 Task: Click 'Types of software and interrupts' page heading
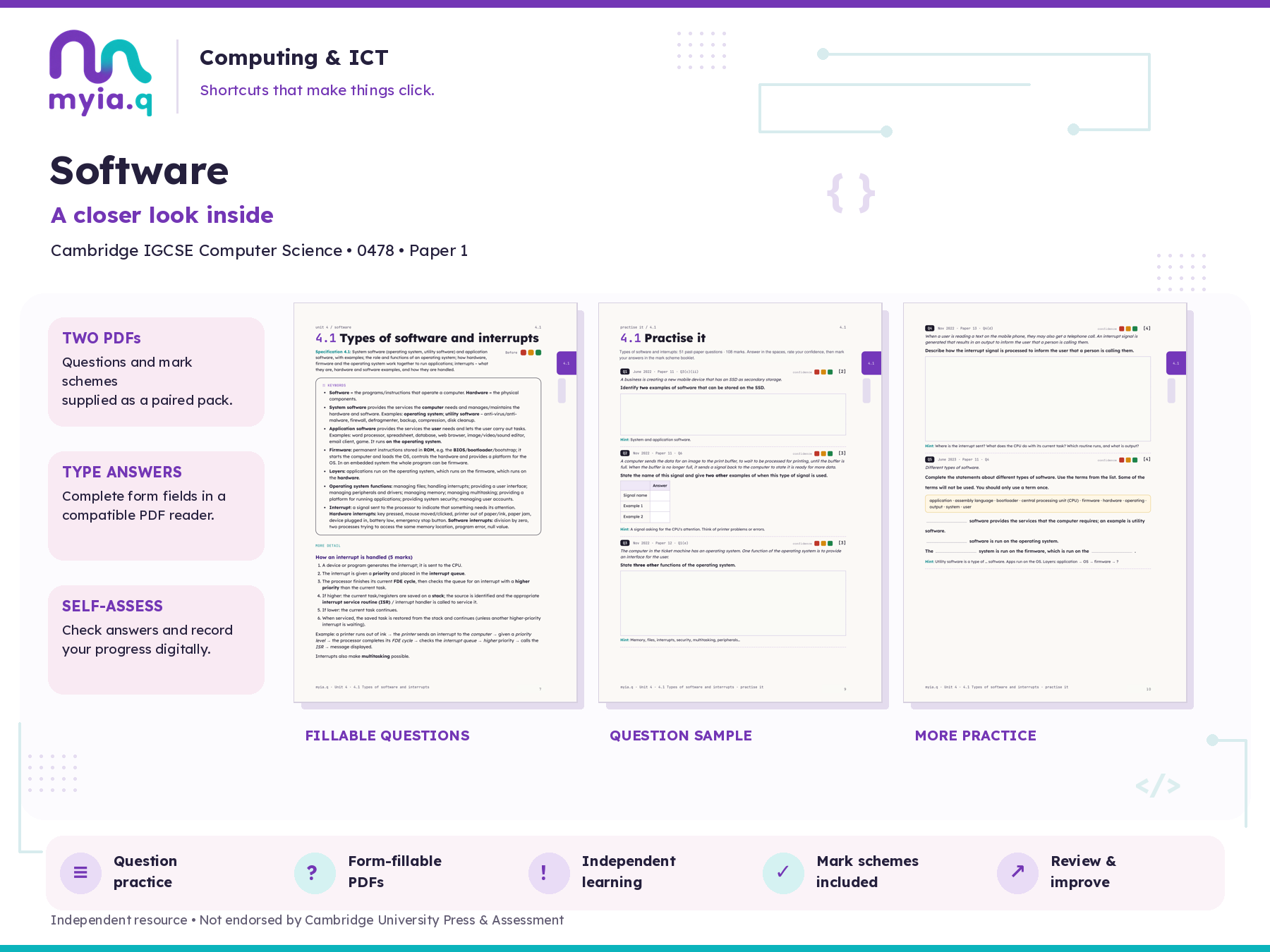pos(440,338)
